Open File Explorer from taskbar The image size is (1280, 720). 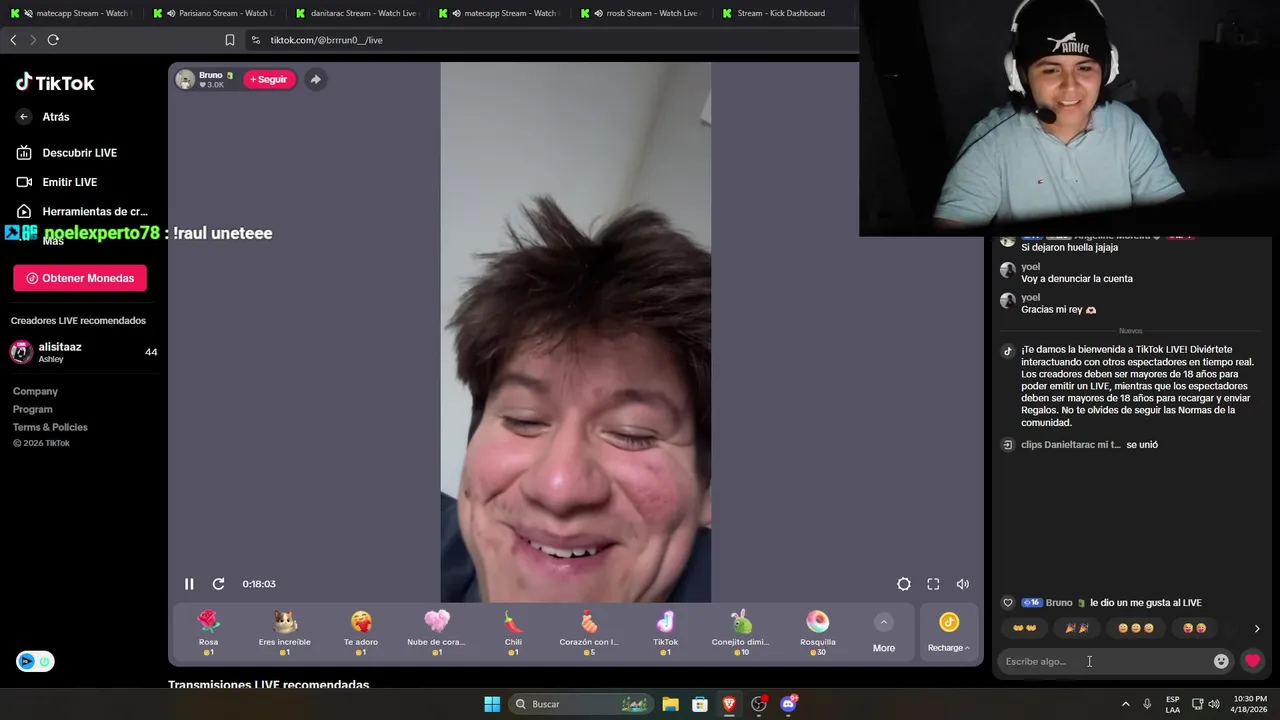click(670, 704)
